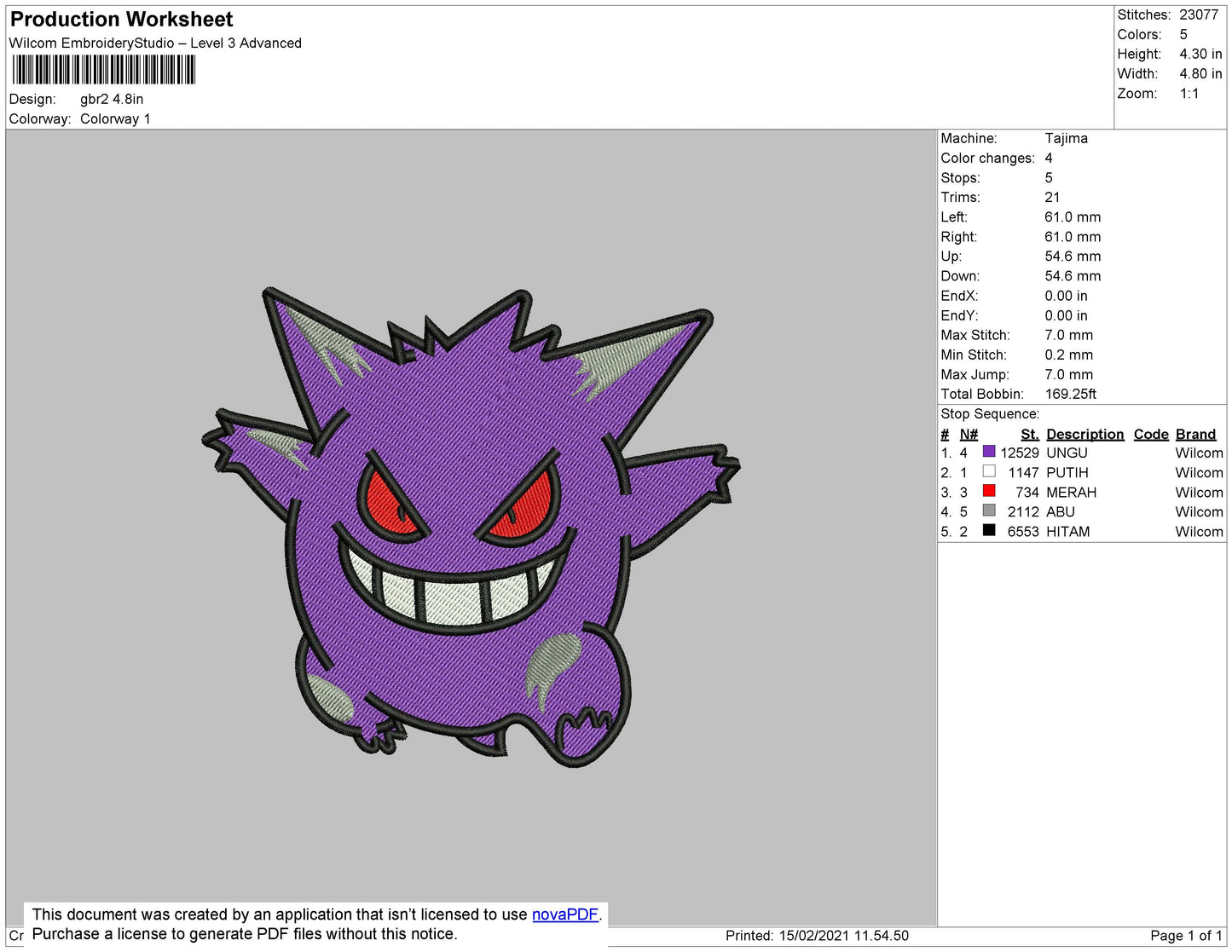1232x952 pixels.
Task: Click the Code column header
Action: point(1150,434)
